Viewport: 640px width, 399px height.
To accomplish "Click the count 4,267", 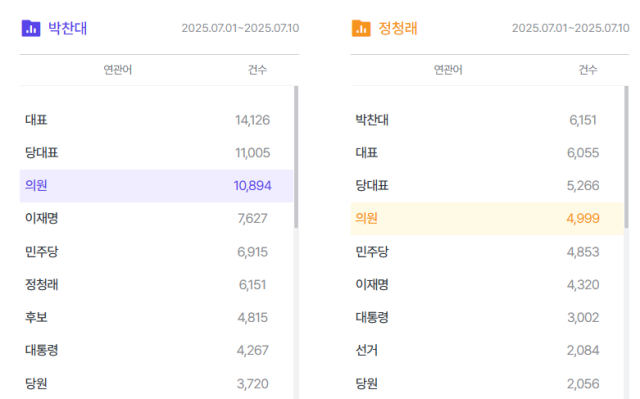I will click(252, 350).
